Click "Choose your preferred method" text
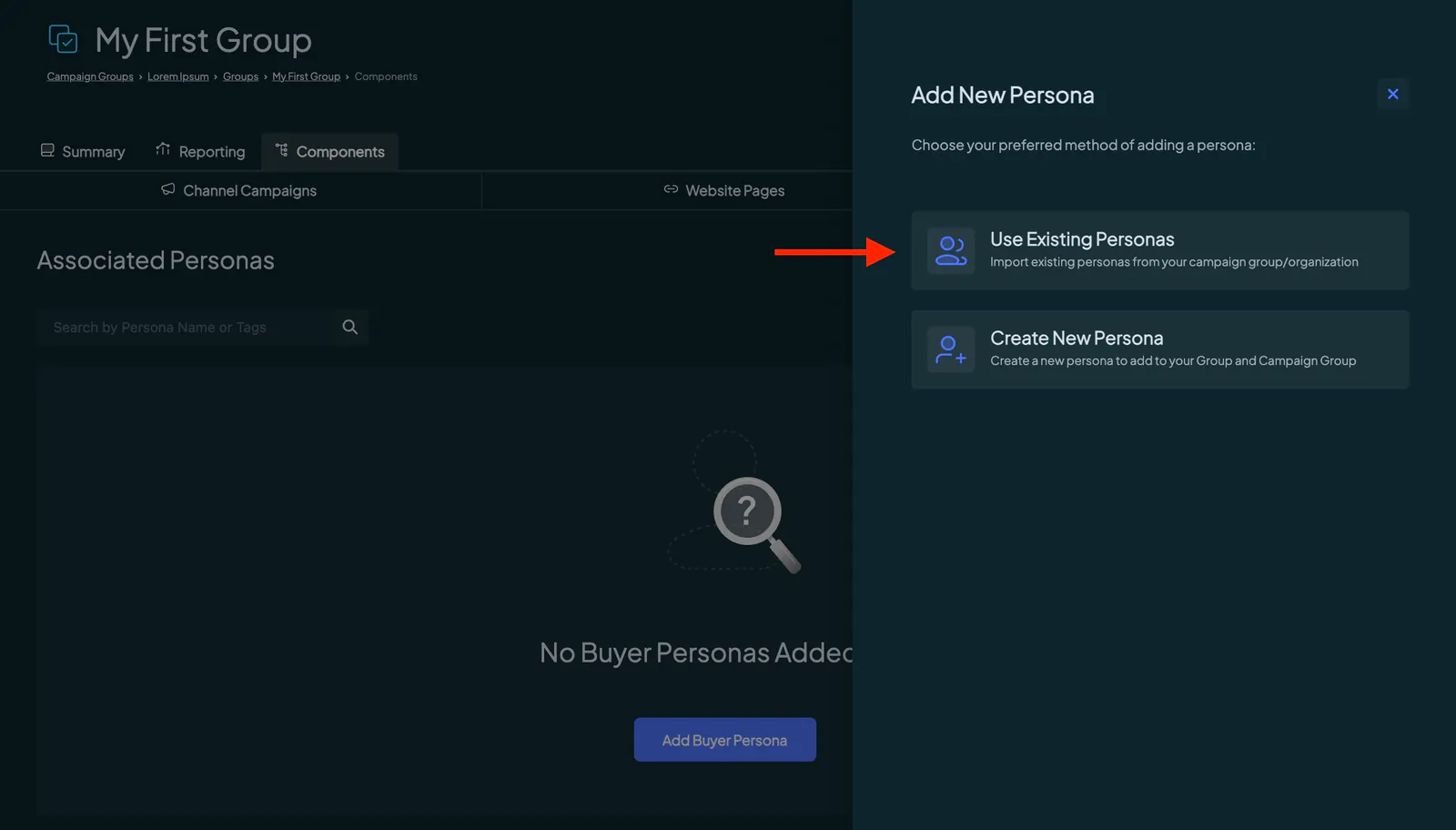Screen dimensions: 1456x830 click(1083, 145)
